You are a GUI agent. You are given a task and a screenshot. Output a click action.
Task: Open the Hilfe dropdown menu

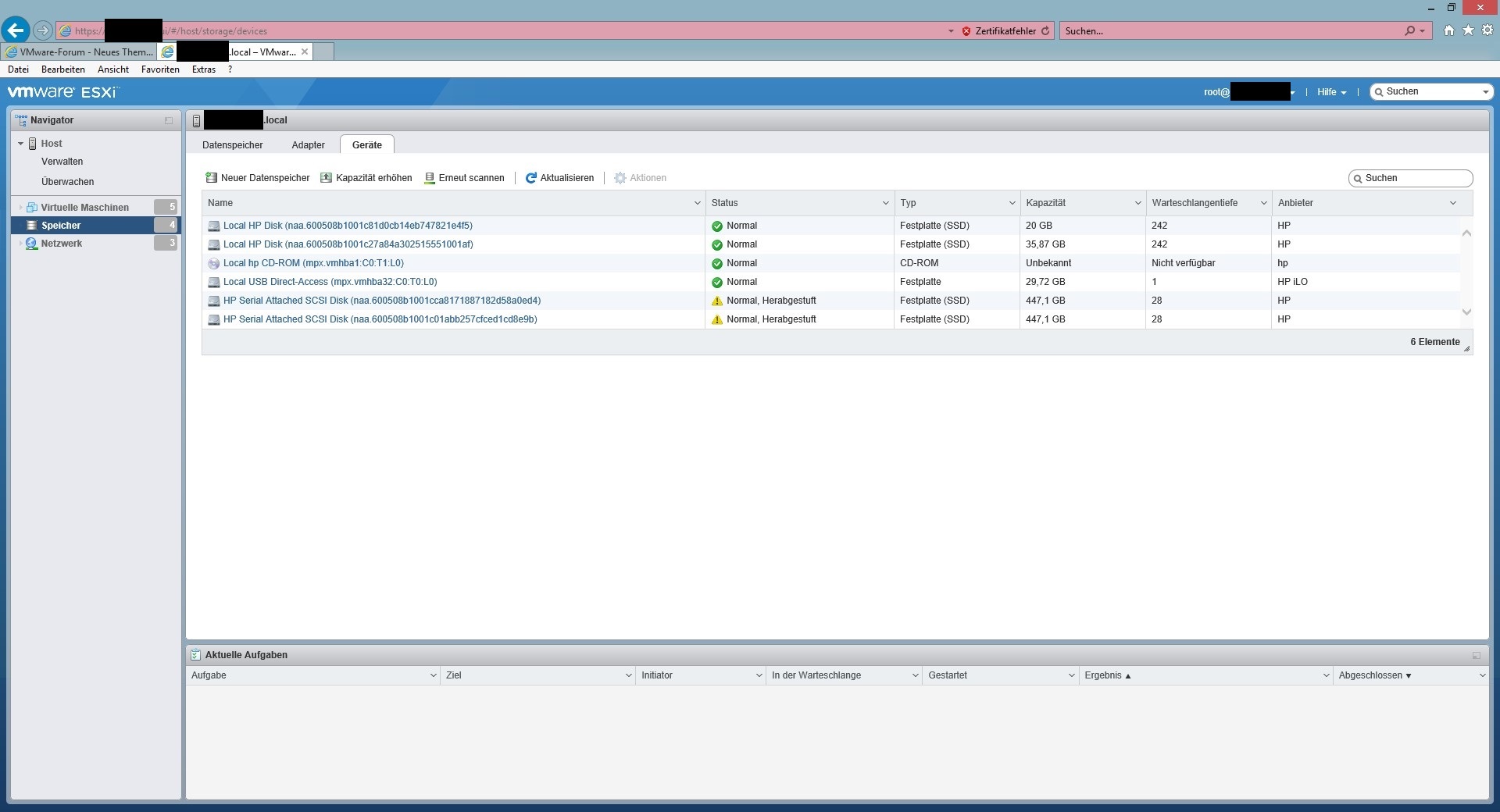point(1331,91)
